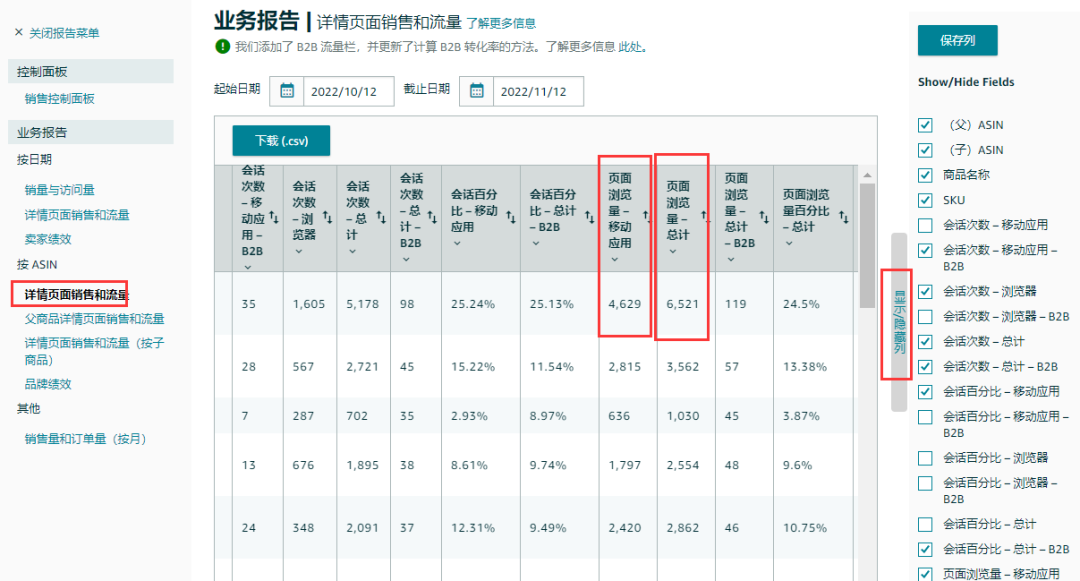This screenshot has height=581, width=1080.
Task: Open the start date calendar icon
Action: (x=287, y=91)
